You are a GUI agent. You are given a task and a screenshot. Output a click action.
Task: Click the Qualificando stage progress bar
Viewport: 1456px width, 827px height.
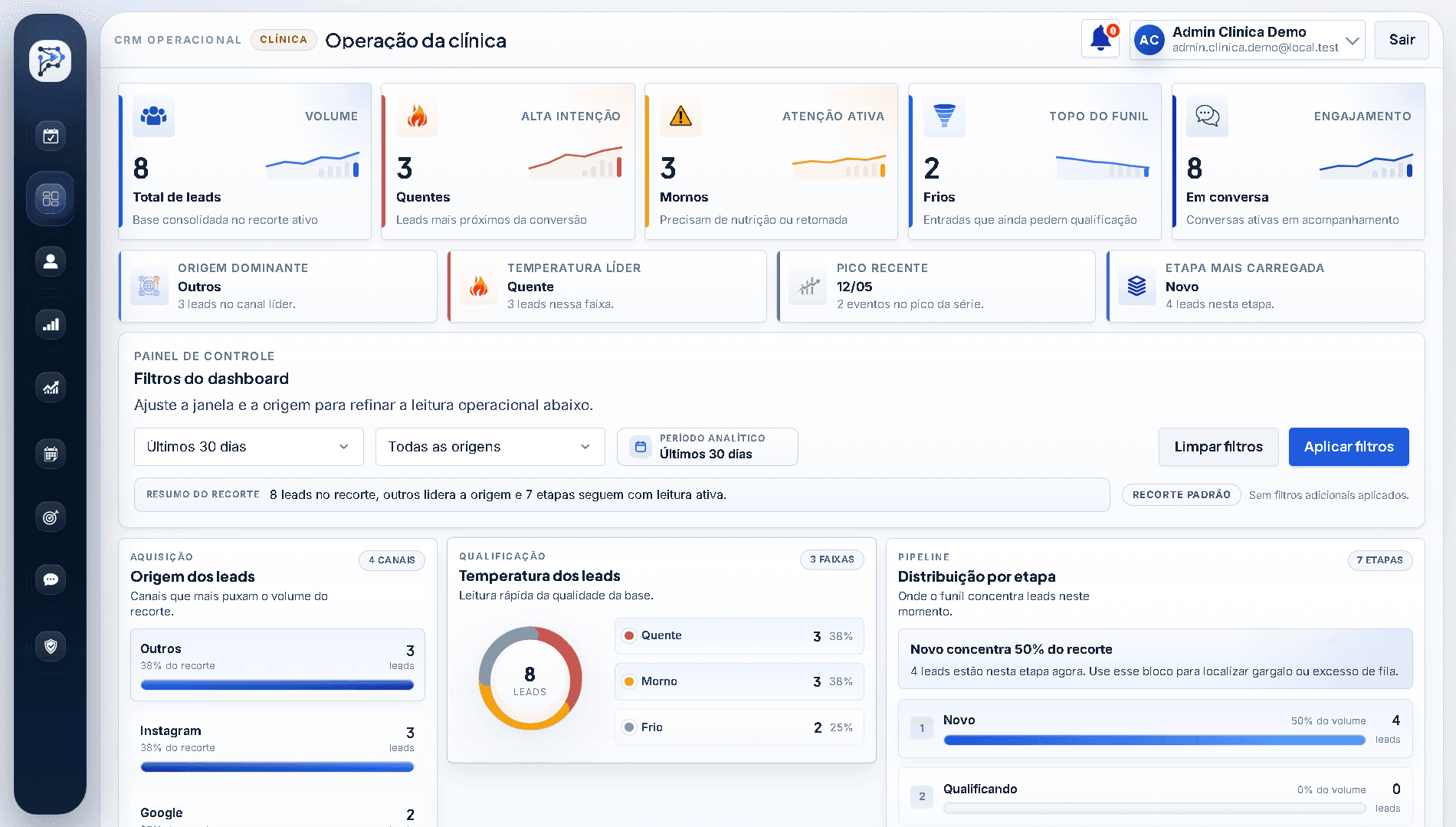(1155, 809)
